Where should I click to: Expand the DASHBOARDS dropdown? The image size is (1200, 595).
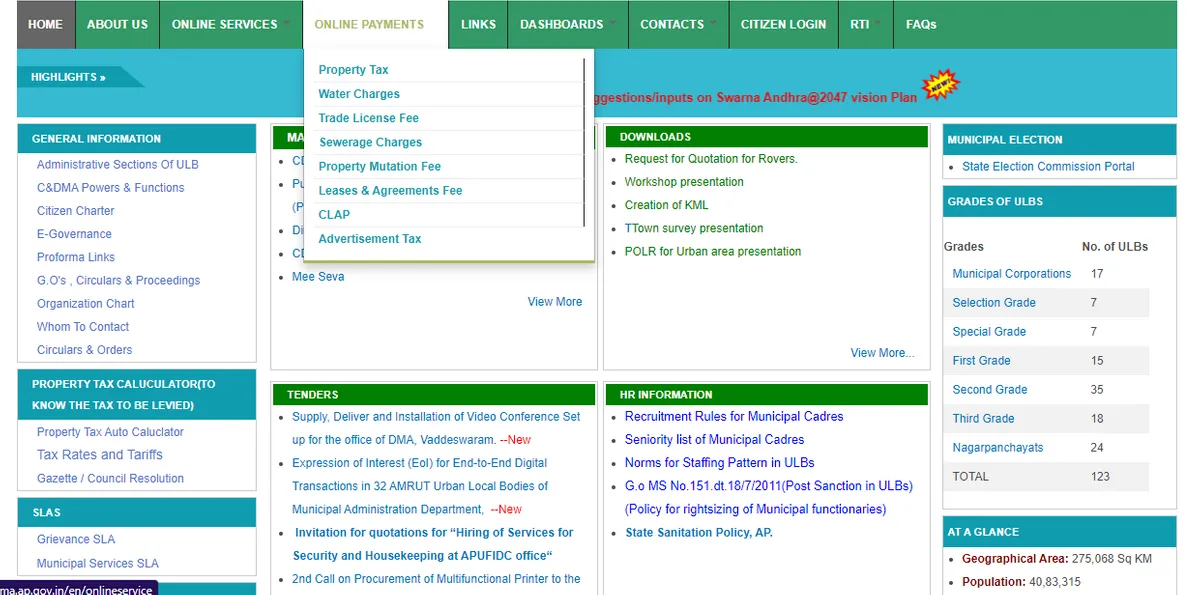(561, 25)
